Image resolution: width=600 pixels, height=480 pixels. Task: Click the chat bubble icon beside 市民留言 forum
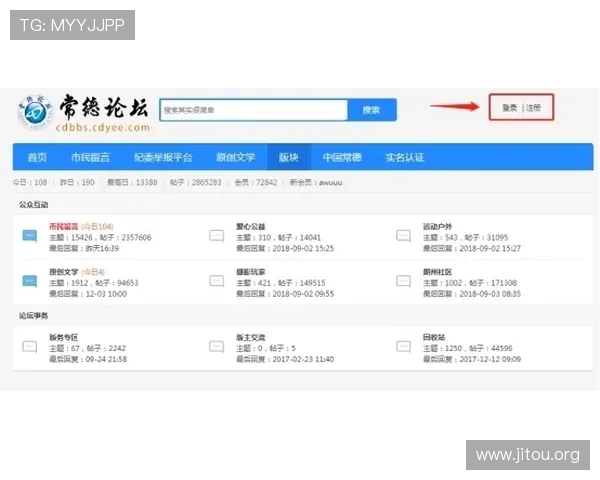coord(30,236)
